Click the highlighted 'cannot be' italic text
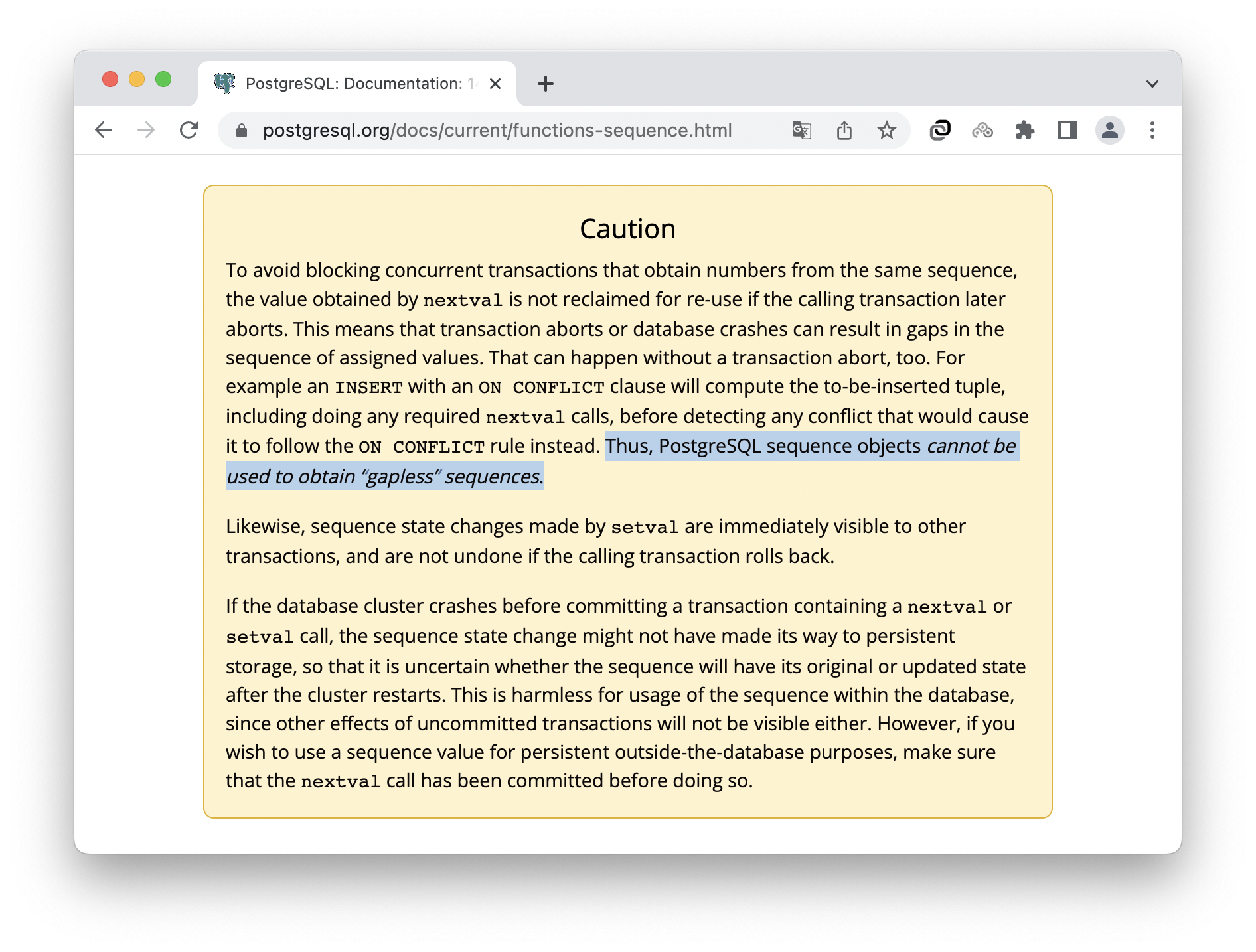The height and width of the screenshot is (952, 1256). (x=972, y=446)
